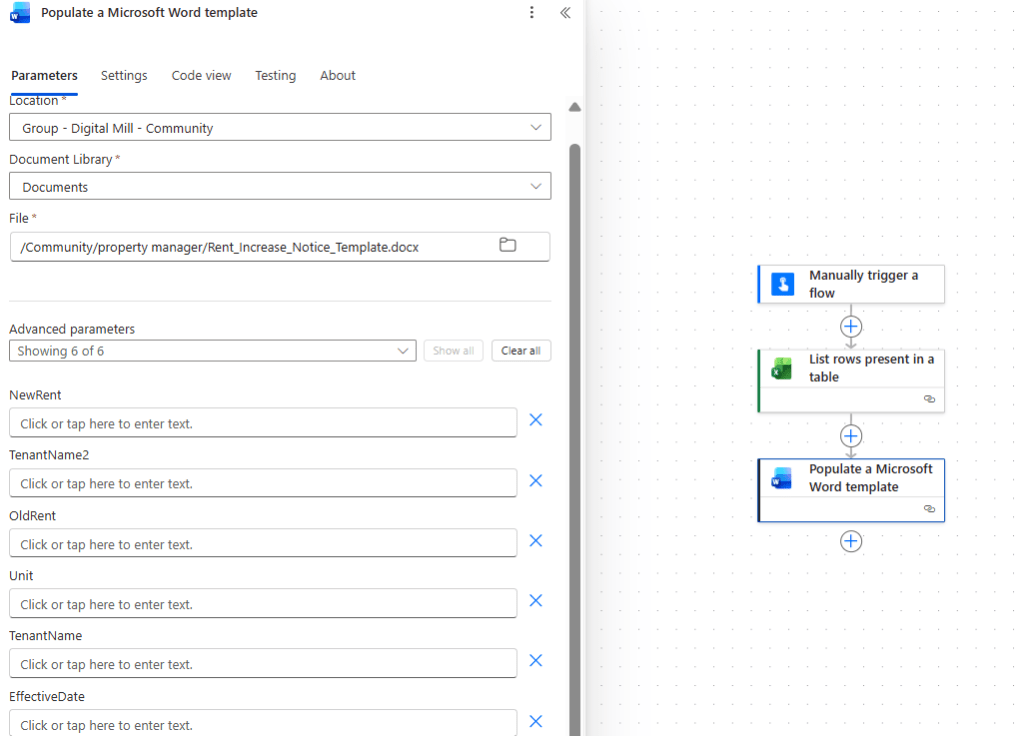
Task: Open the file picker folder icon
Action: pos(507,245)
